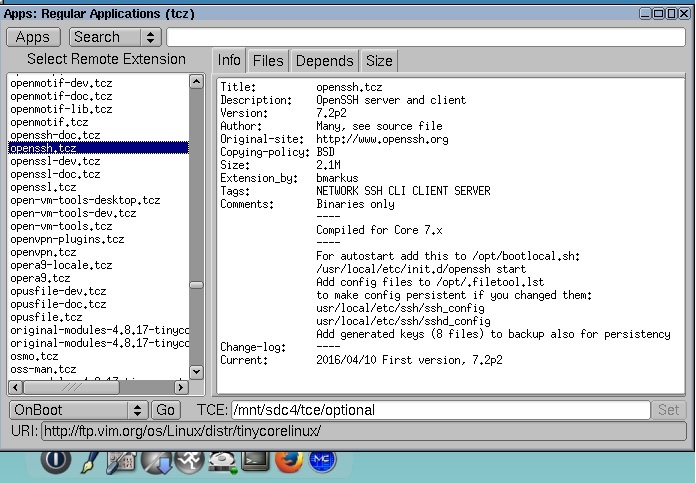The height and width of the screenshot is (483, 696).
Task: Click the changelog line 2016/04/10 First version
Action: click(x=409, y=360)
